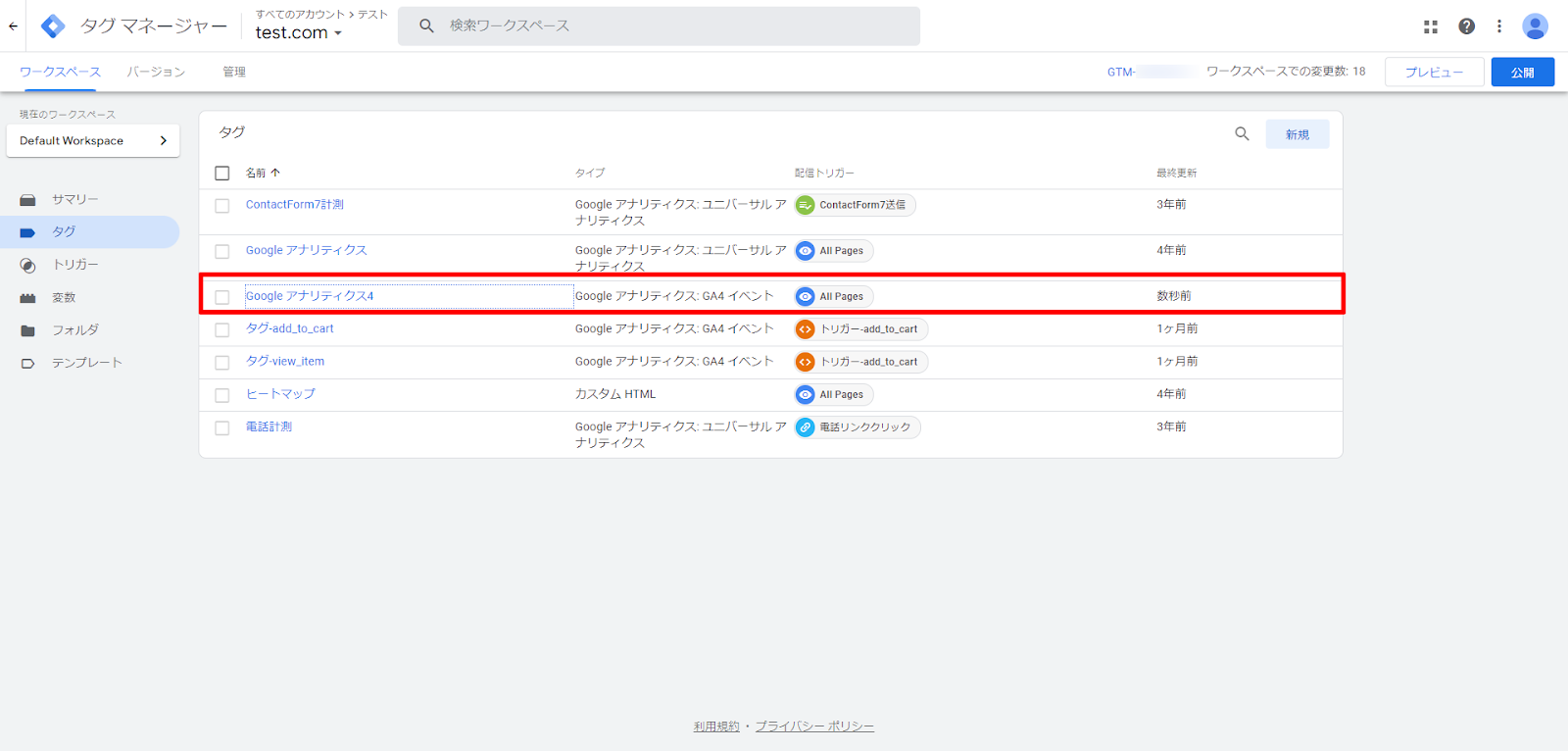The image size is (1568, 751).
Task: Click the magnifier icon in the top search bar
Action: 426,26
